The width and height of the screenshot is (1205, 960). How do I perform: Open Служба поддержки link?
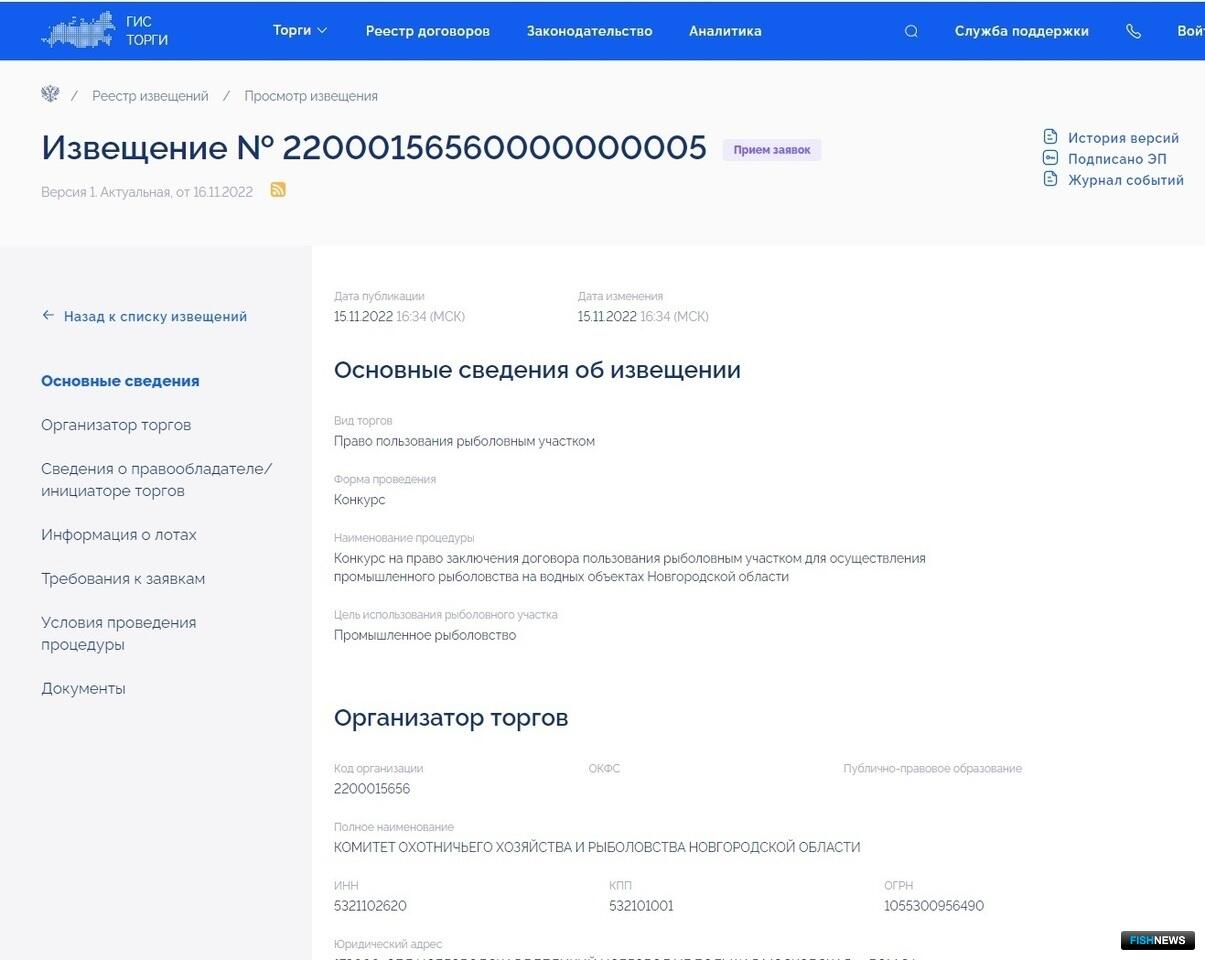click(x=1021, y=31)
